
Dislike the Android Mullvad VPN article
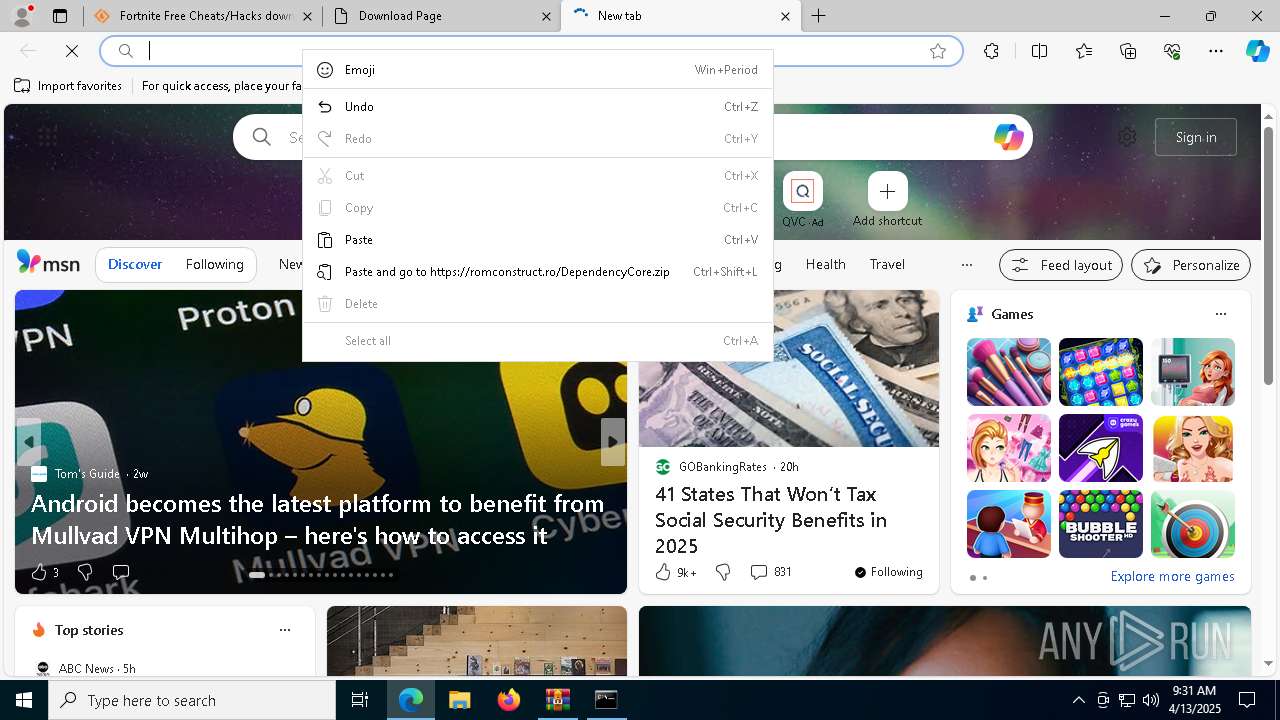[85, 572]
